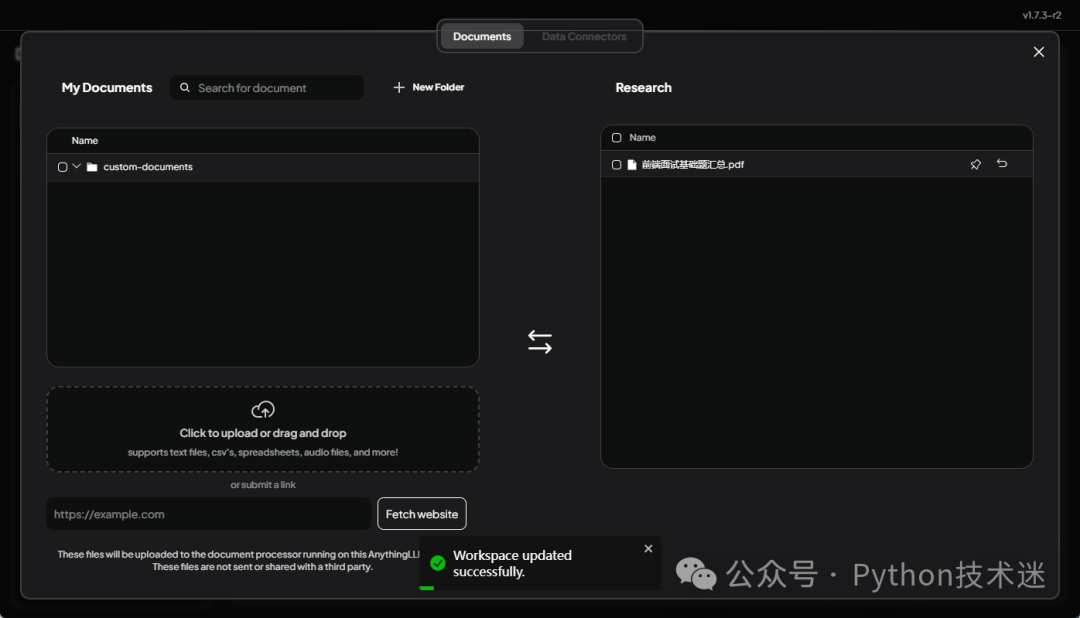
Task: Click the move-to-workspace swap arrows icon
Action: [x=540, y=342]
